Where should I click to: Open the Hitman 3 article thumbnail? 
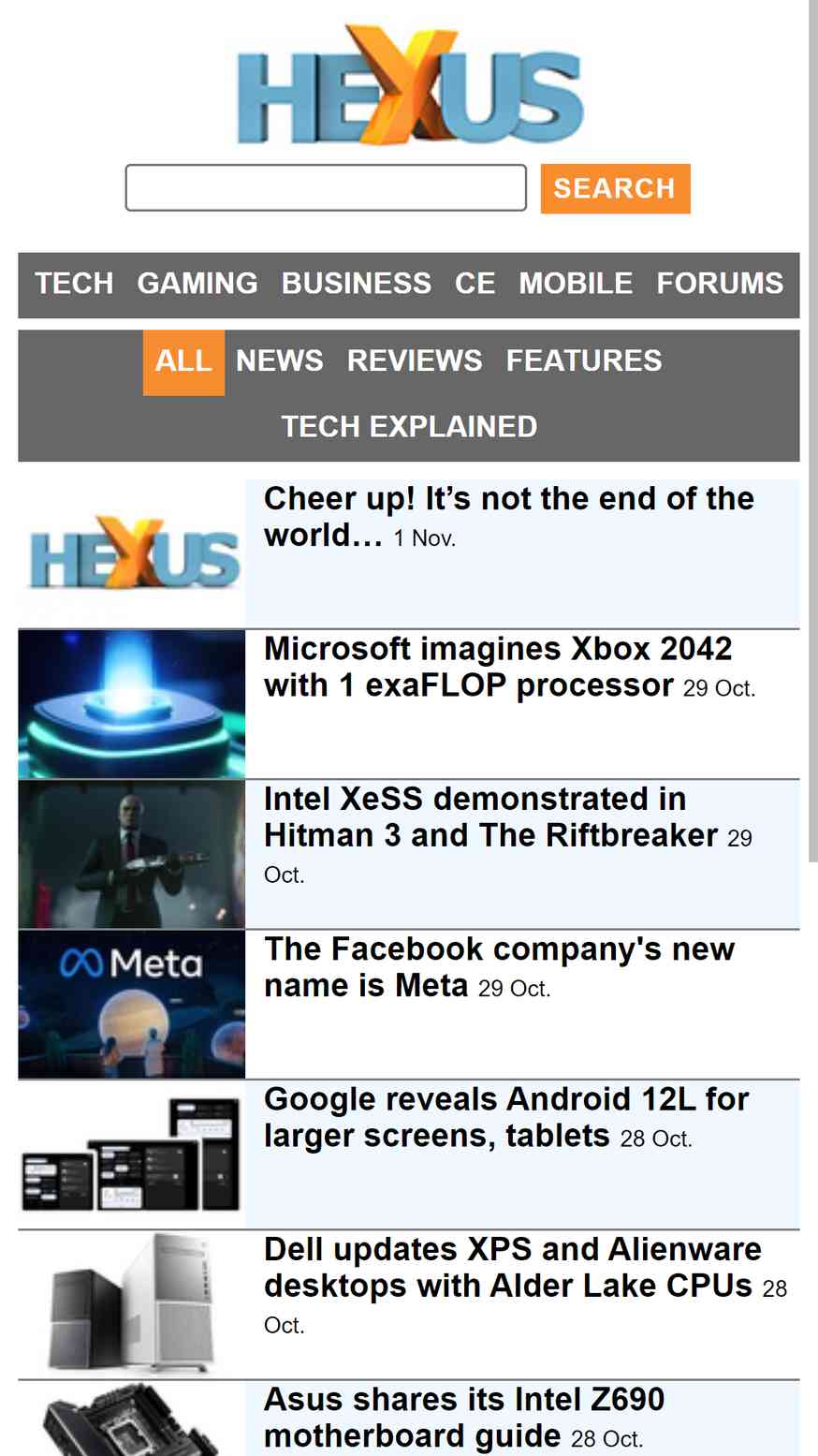click(x=132, y=854)
